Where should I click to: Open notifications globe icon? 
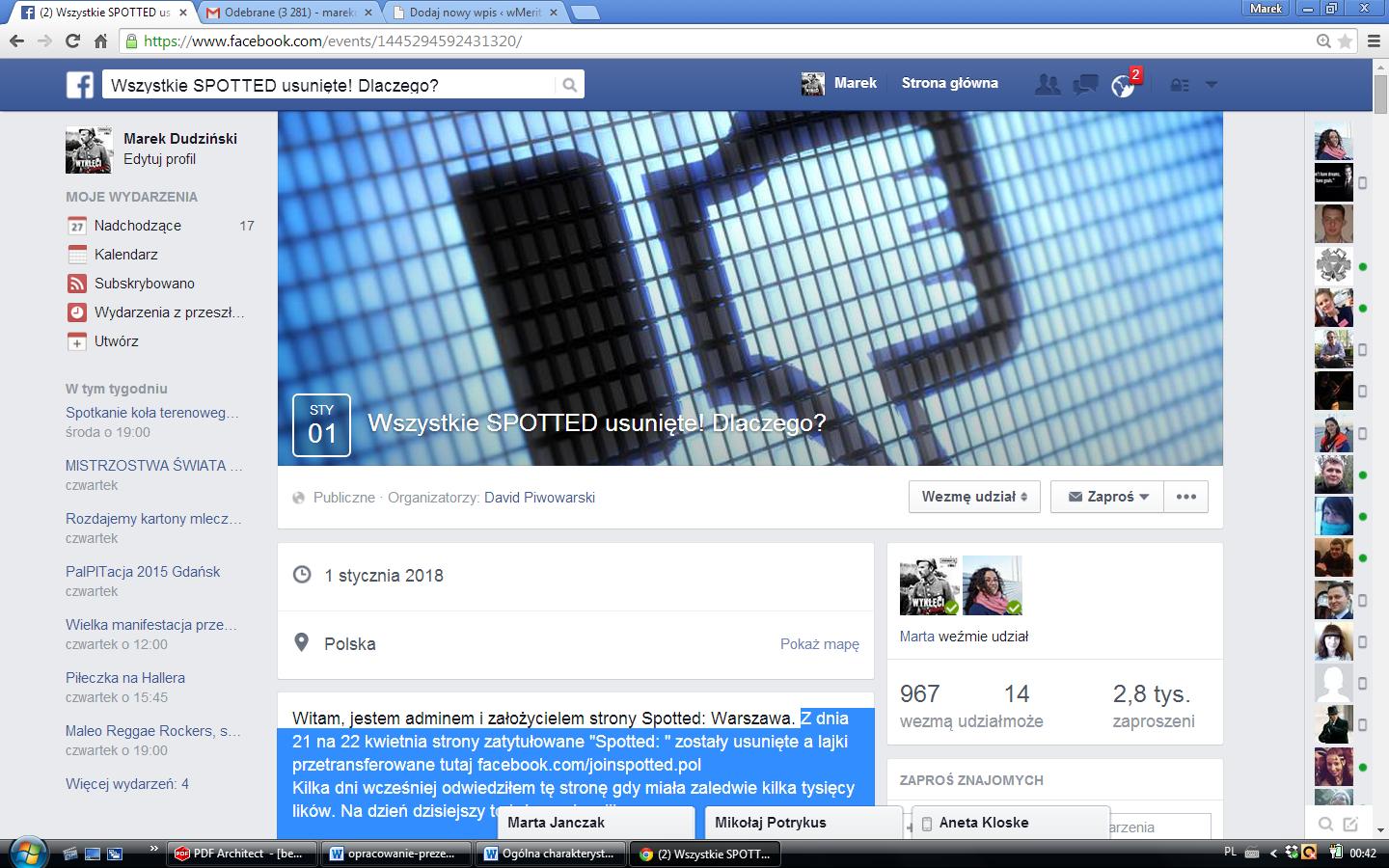click(x=1123, y=86)
